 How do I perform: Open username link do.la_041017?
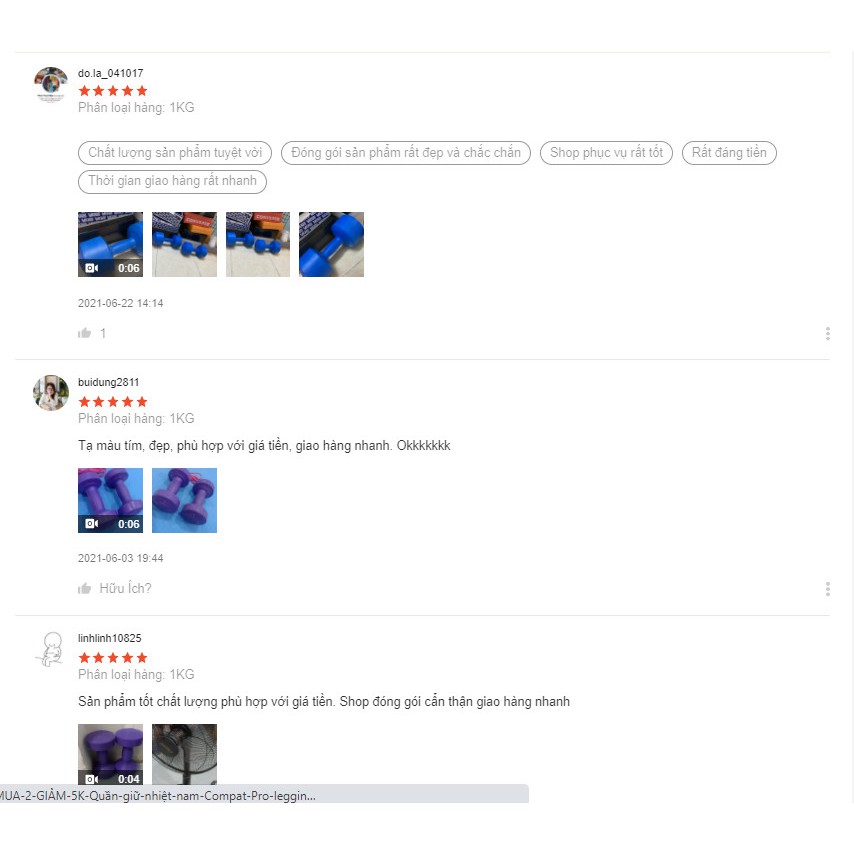pos(111,73)
